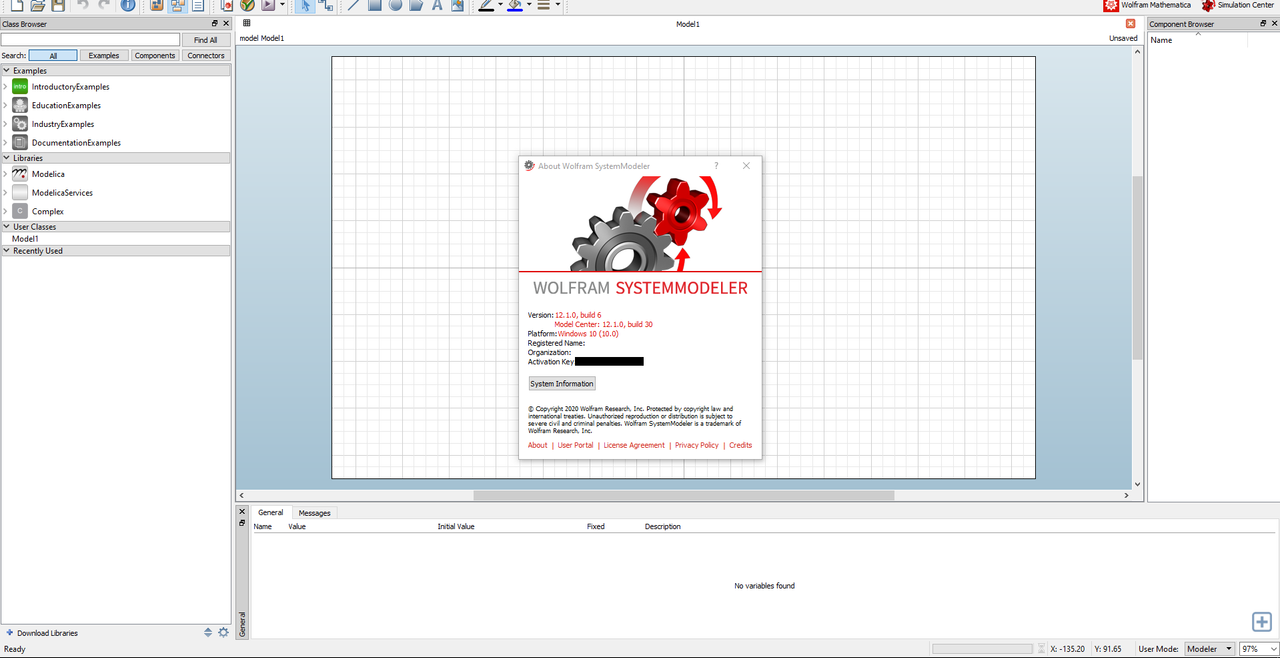Switch to the General tab

(x=270, y=512)
